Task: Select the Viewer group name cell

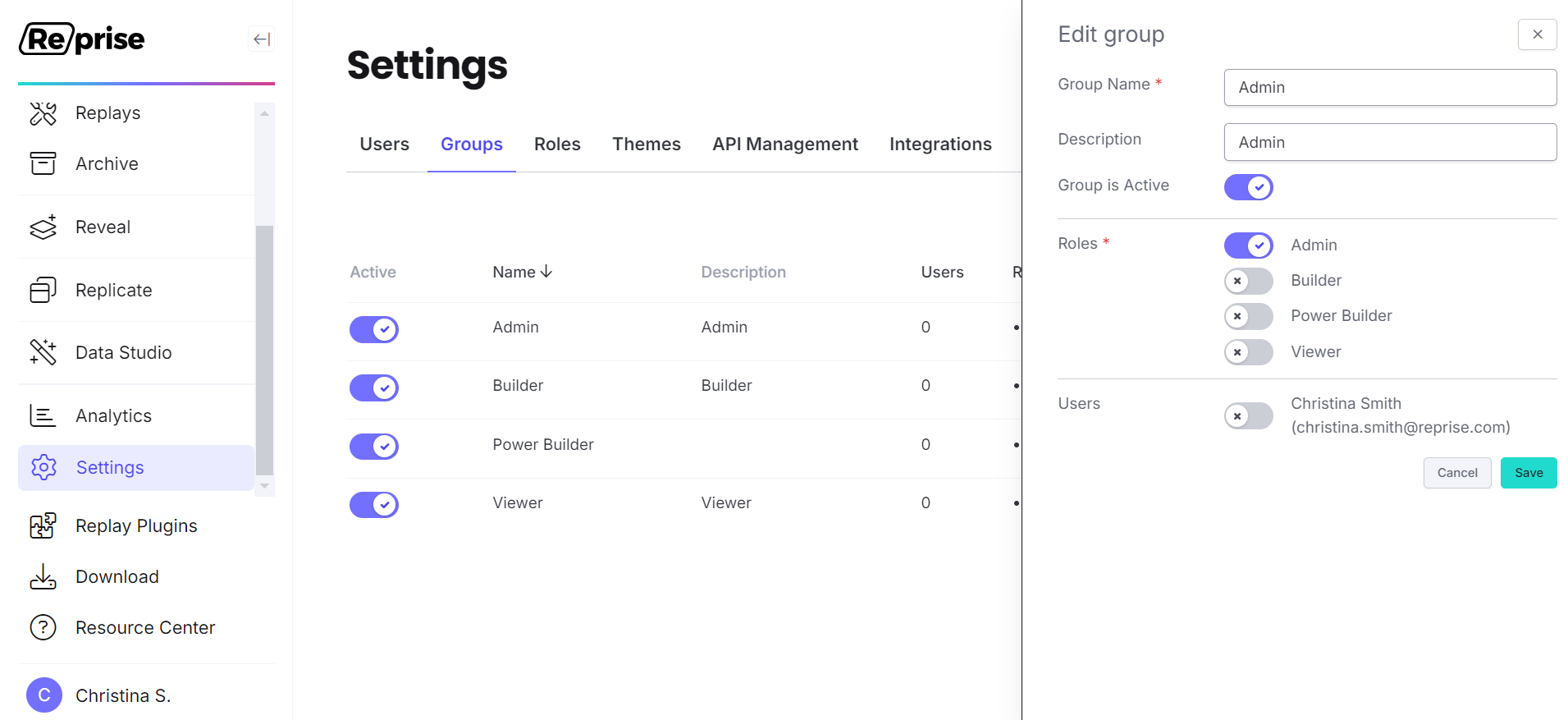Action: click(x=518, y=503)
